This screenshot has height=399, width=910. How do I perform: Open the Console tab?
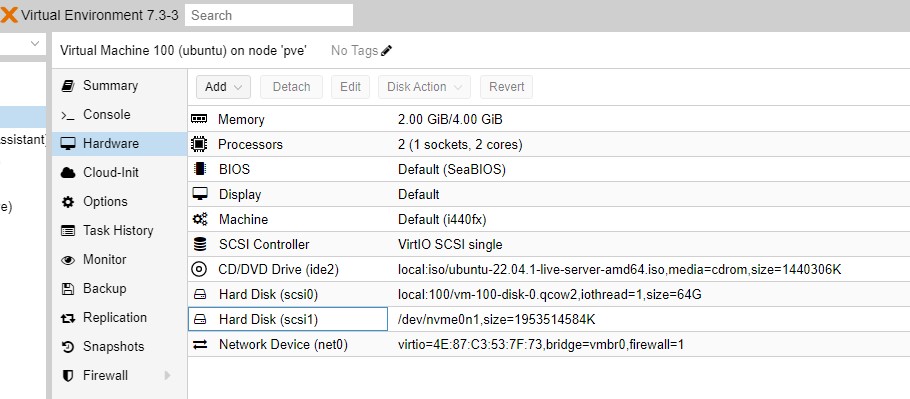[119, 115]
